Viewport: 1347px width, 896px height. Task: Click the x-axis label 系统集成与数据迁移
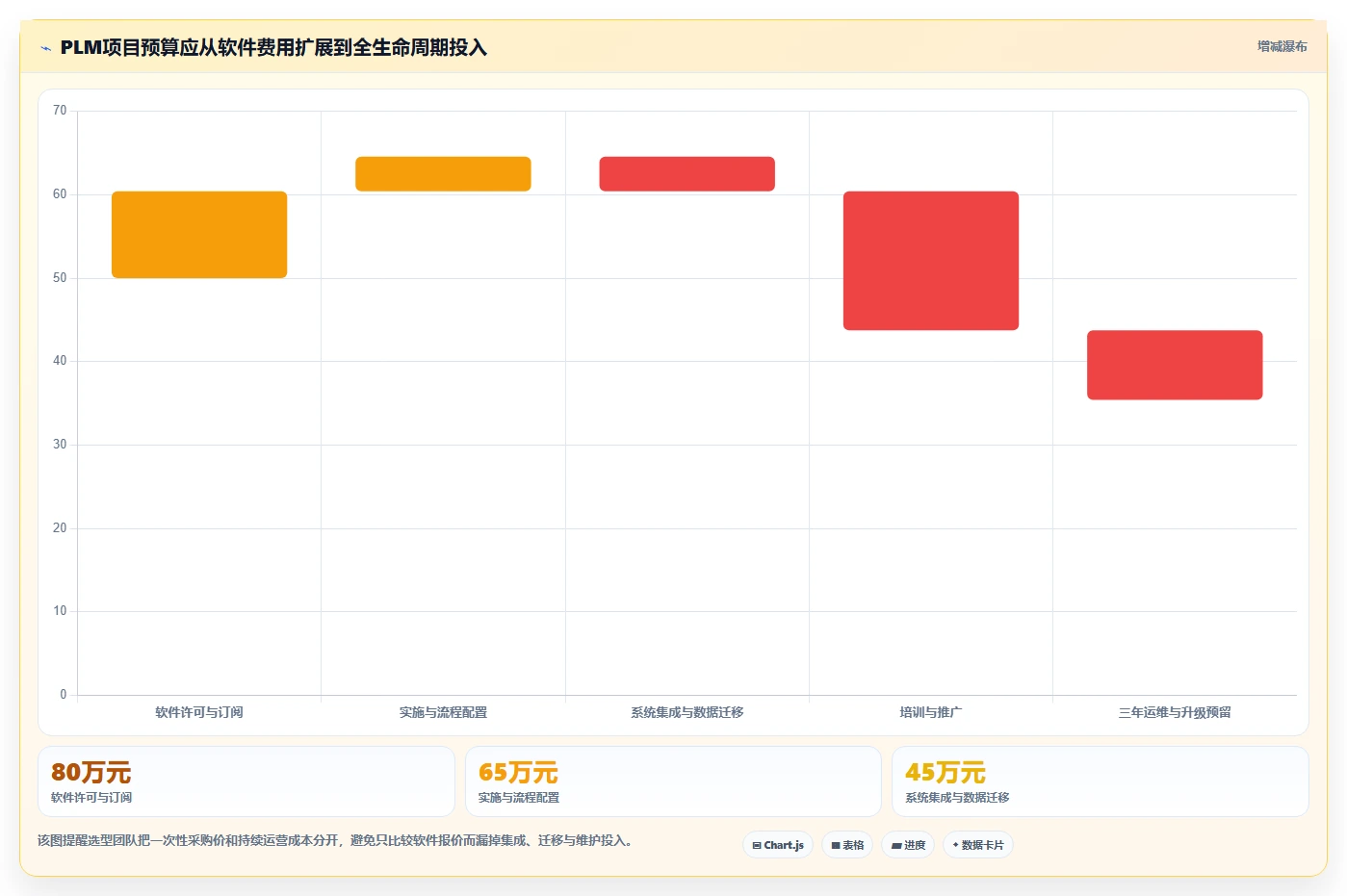686,712
